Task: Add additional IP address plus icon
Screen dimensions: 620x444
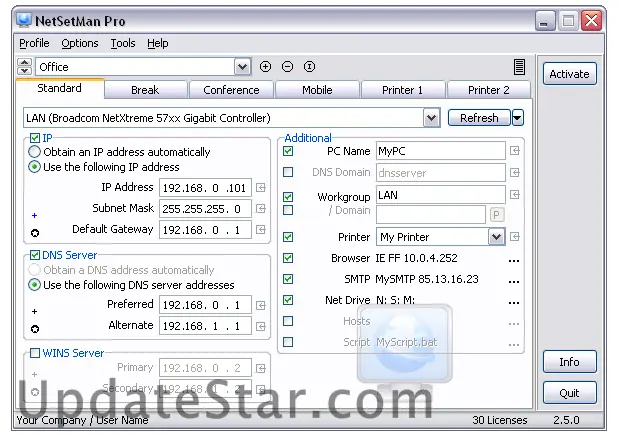Action: (x=34, y=215)
